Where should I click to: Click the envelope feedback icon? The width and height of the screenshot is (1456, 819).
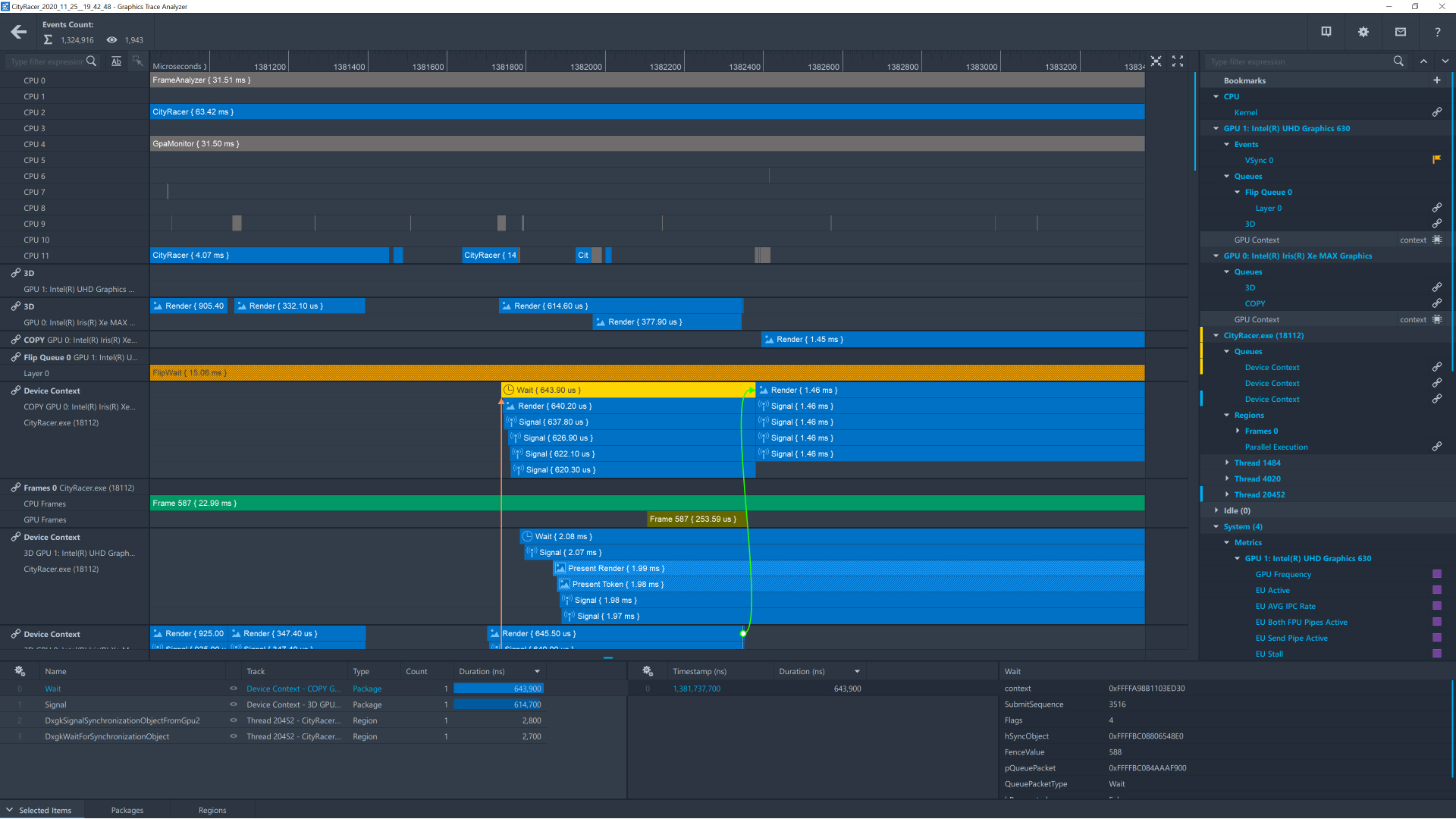1401,32
